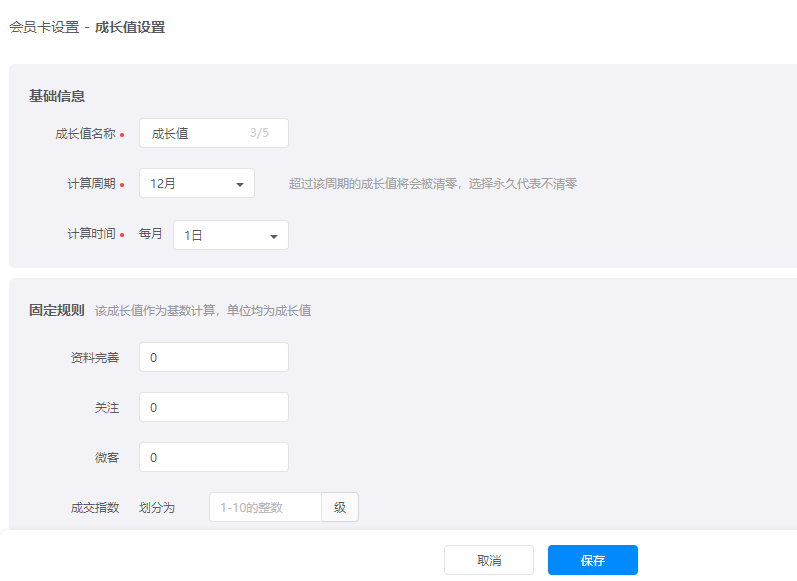Click the 微客 value field
The height and width of the screenshot is (581, 797).
click(x=214, y=456)
